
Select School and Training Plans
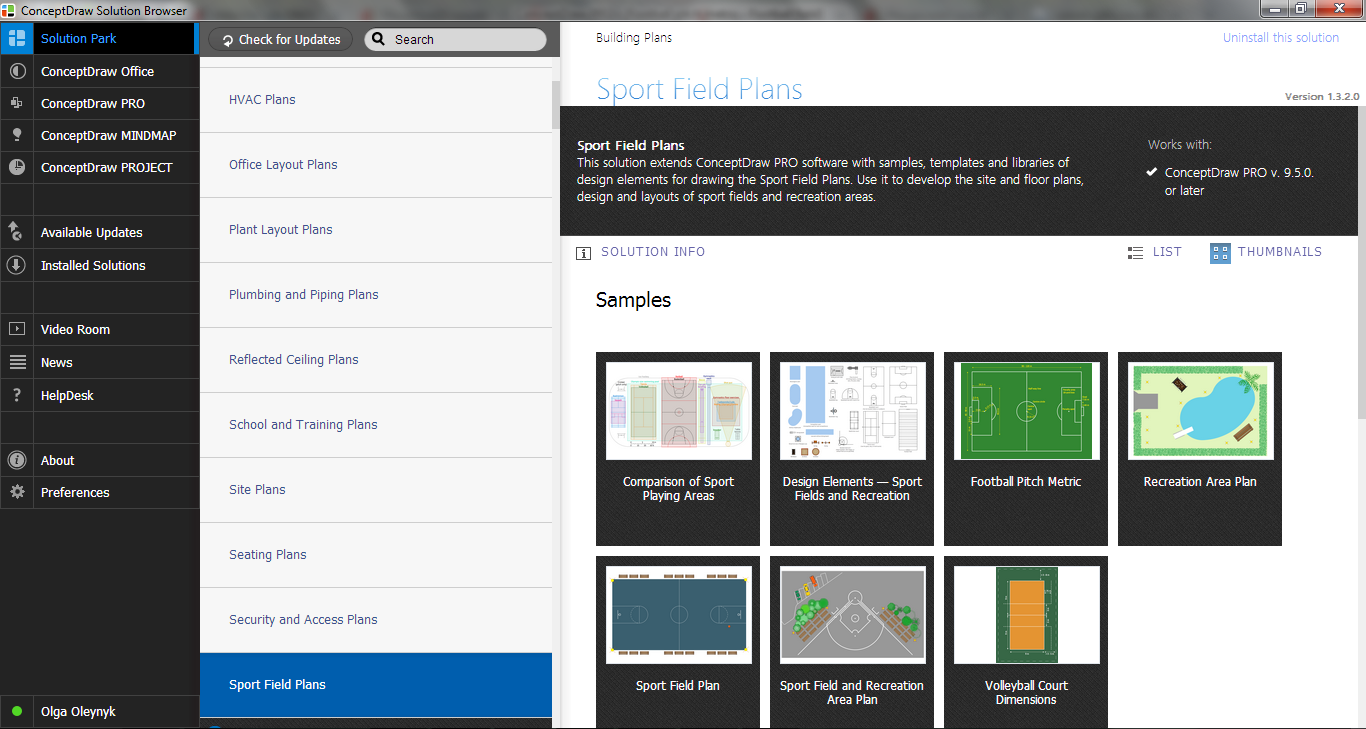(376, 425)
